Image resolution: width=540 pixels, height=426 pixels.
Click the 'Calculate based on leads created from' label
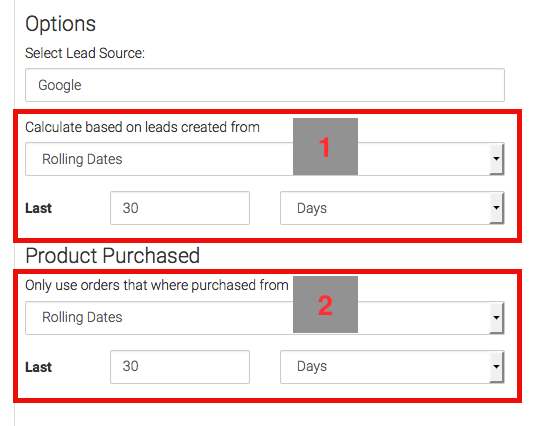pos(142,127)
